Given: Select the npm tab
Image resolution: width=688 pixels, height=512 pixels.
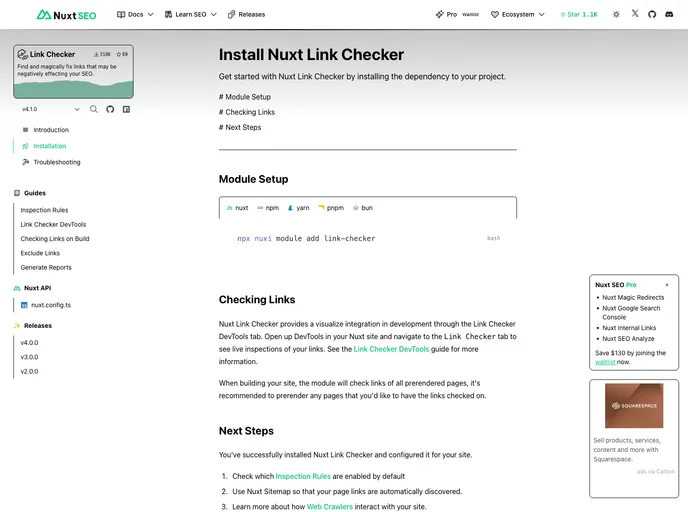Looking at the screenshot, I should [x=268, y=208].
